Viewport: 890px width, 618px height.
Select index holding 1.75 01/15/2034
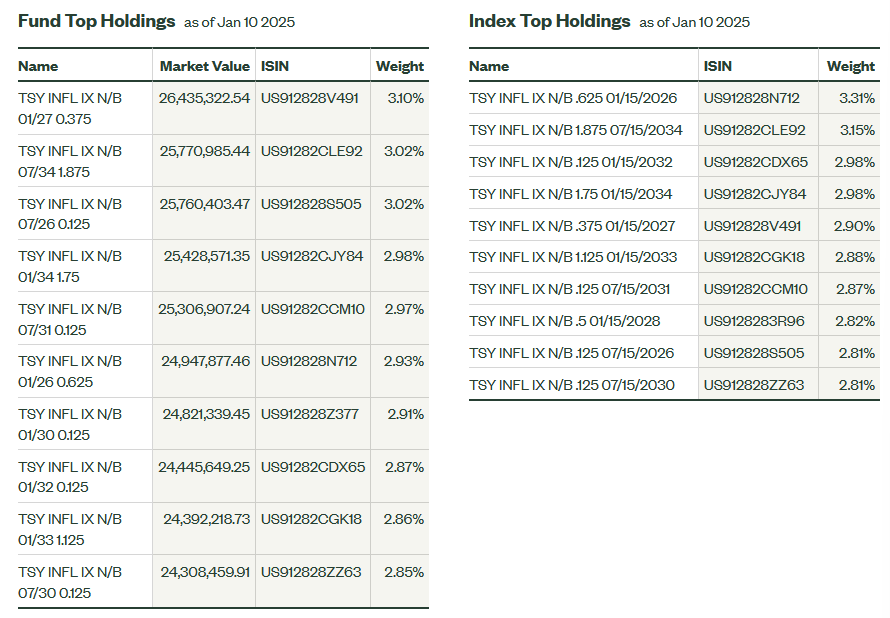pyautogui.click(x=570, y=194)
